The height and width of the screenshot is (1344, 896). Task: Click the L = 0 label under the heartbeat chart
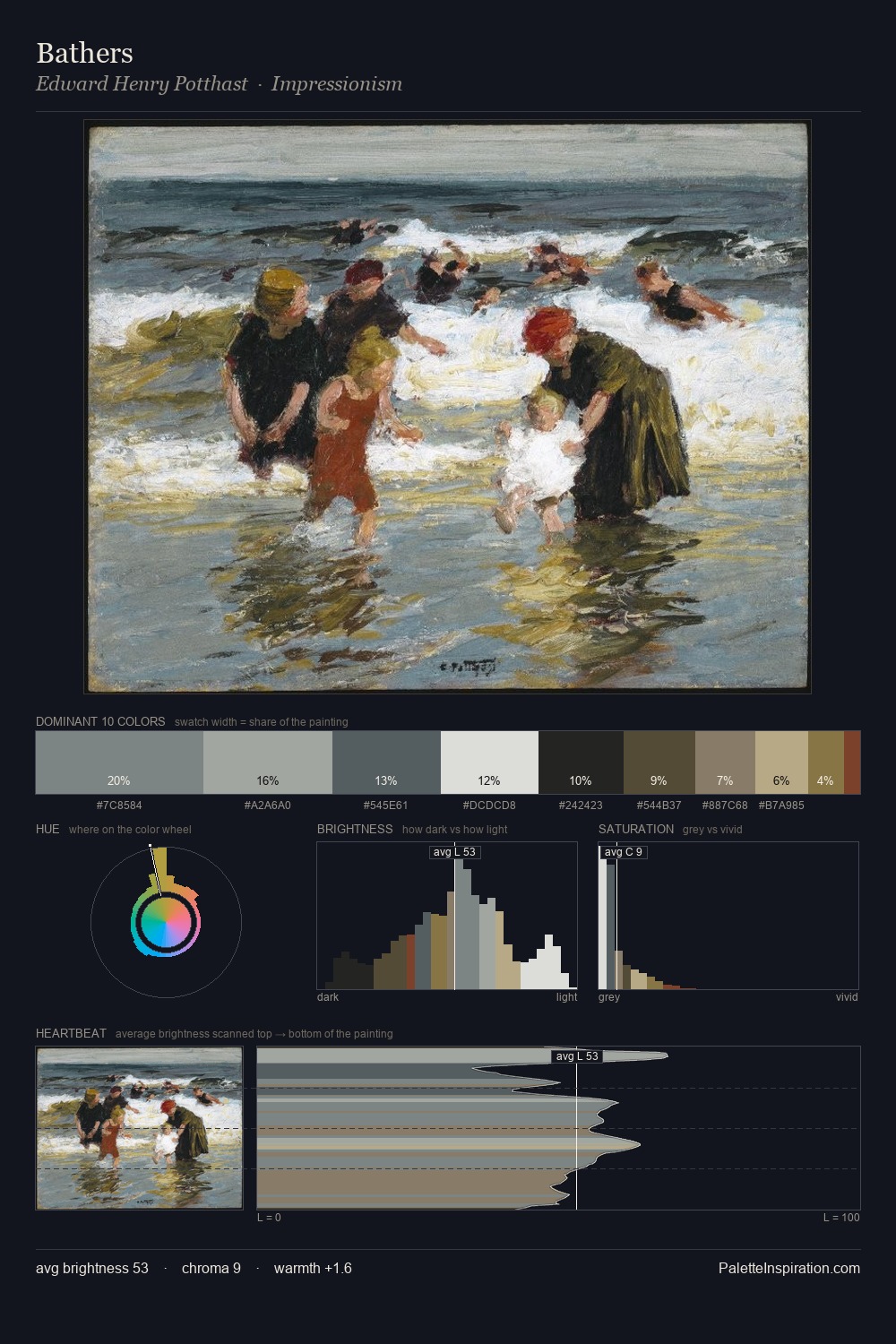(x=269, y=1217)
